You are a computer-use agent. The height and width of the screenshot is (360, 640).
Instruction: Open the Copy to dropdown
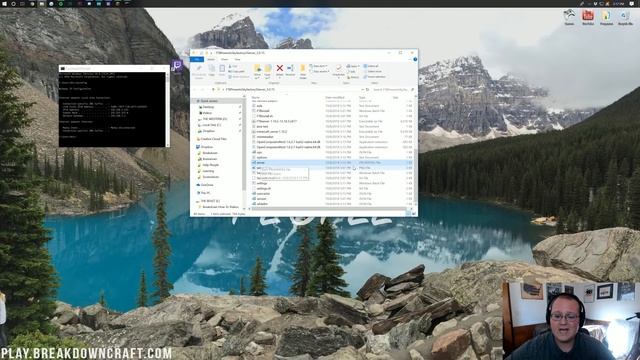(268, 71)
